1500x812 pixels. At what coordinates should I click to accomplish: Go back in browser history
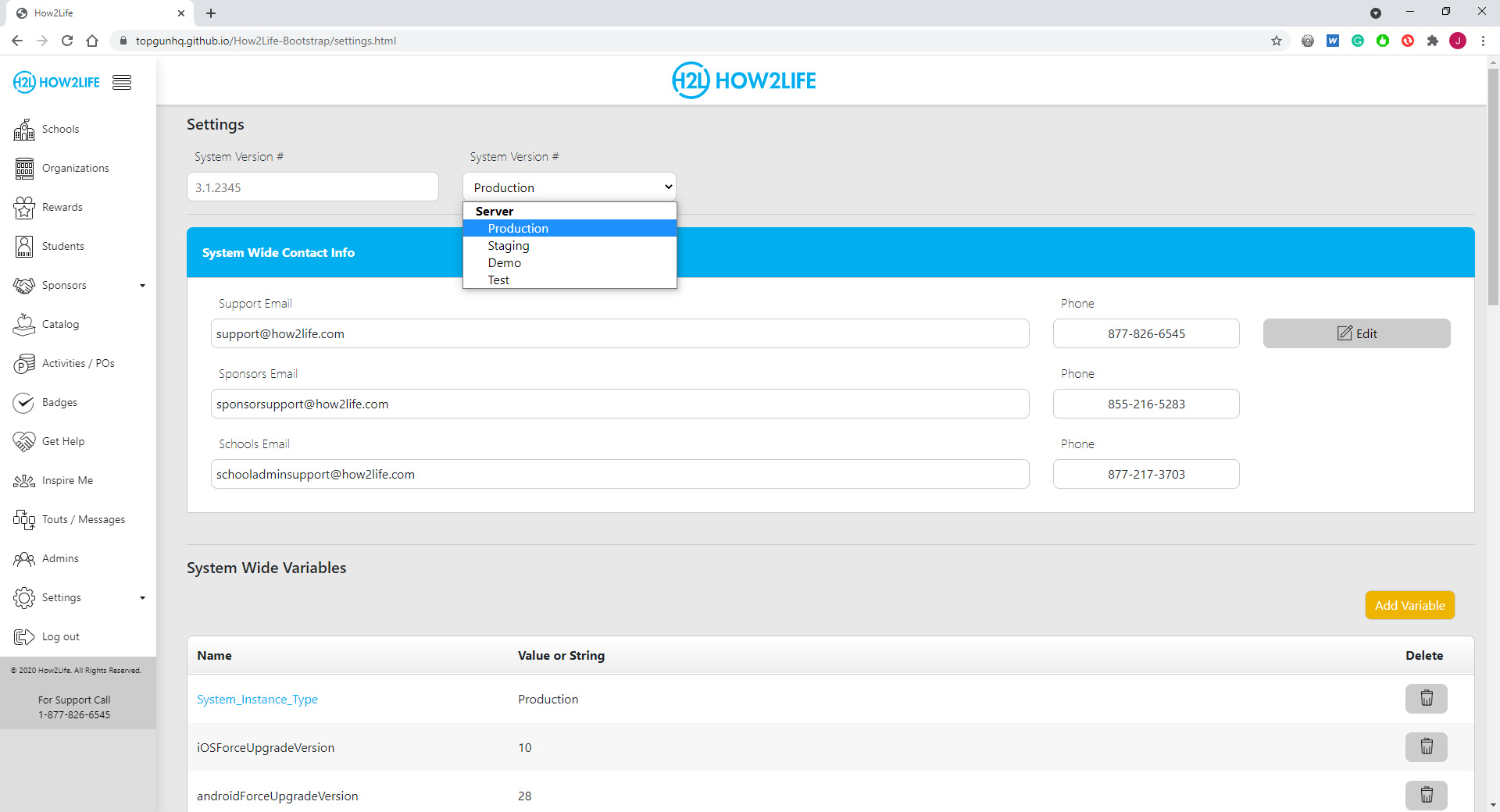click(17, 41)
